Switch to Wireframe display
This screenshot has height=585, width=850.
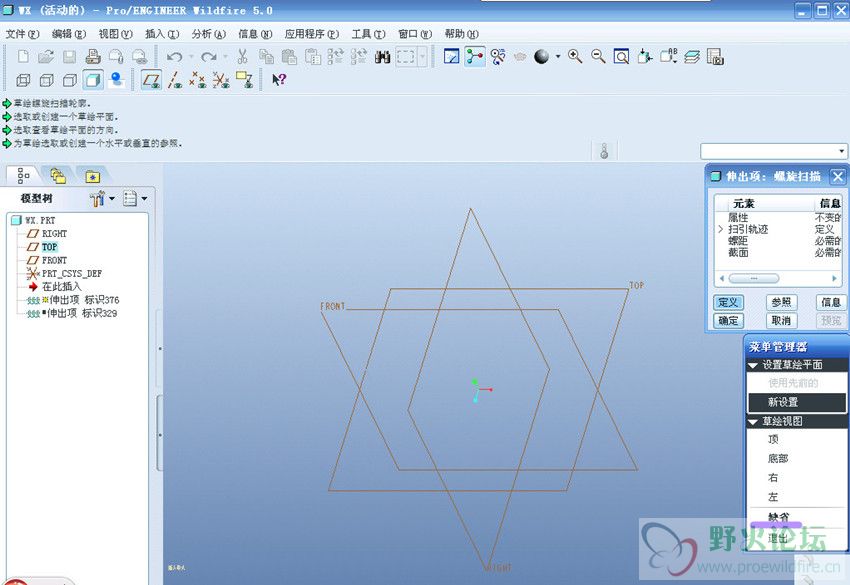(x=23, y=80)
